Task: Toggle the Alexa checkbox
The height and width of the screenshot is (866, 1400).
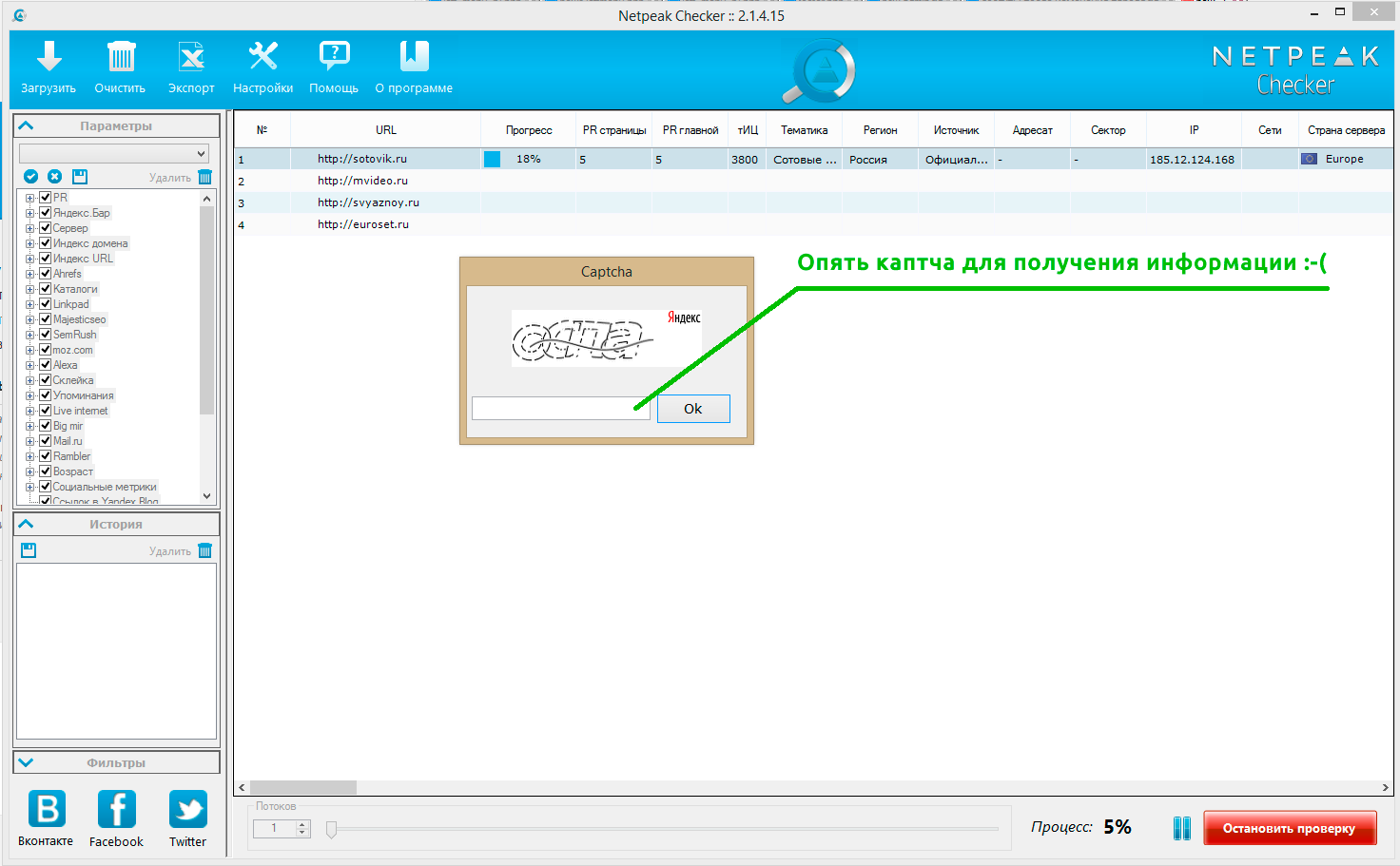Action: [45, 365]
